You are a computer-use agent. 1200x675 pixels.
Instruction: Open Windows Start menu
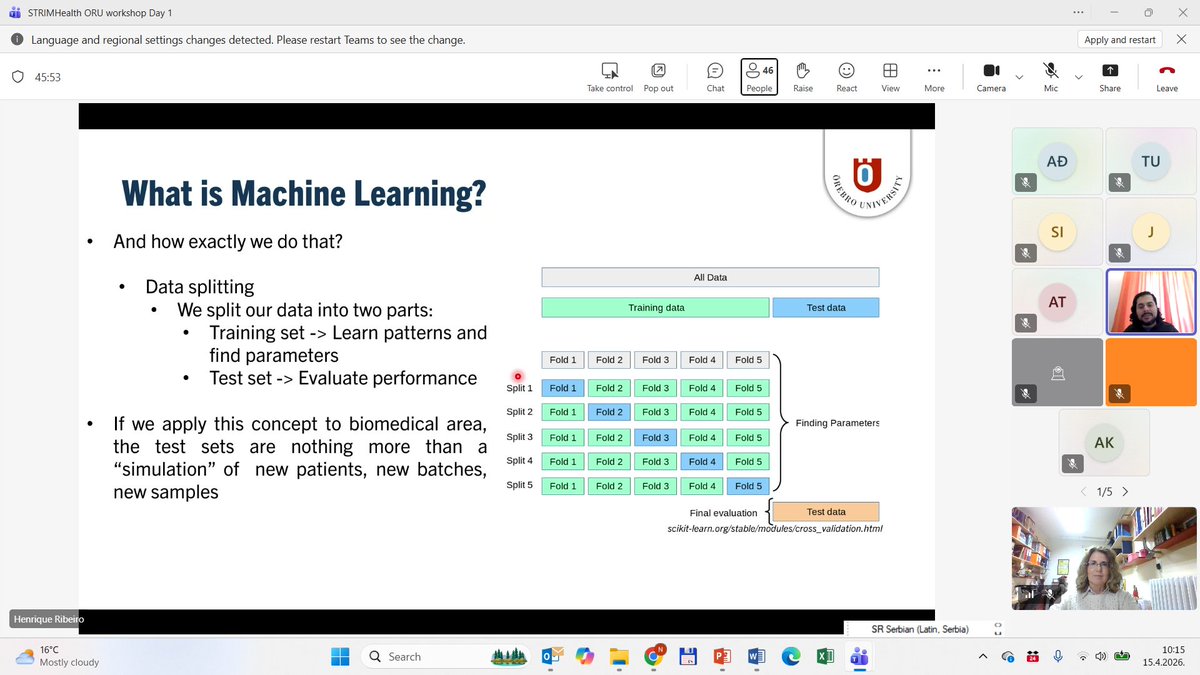[339, 656]
